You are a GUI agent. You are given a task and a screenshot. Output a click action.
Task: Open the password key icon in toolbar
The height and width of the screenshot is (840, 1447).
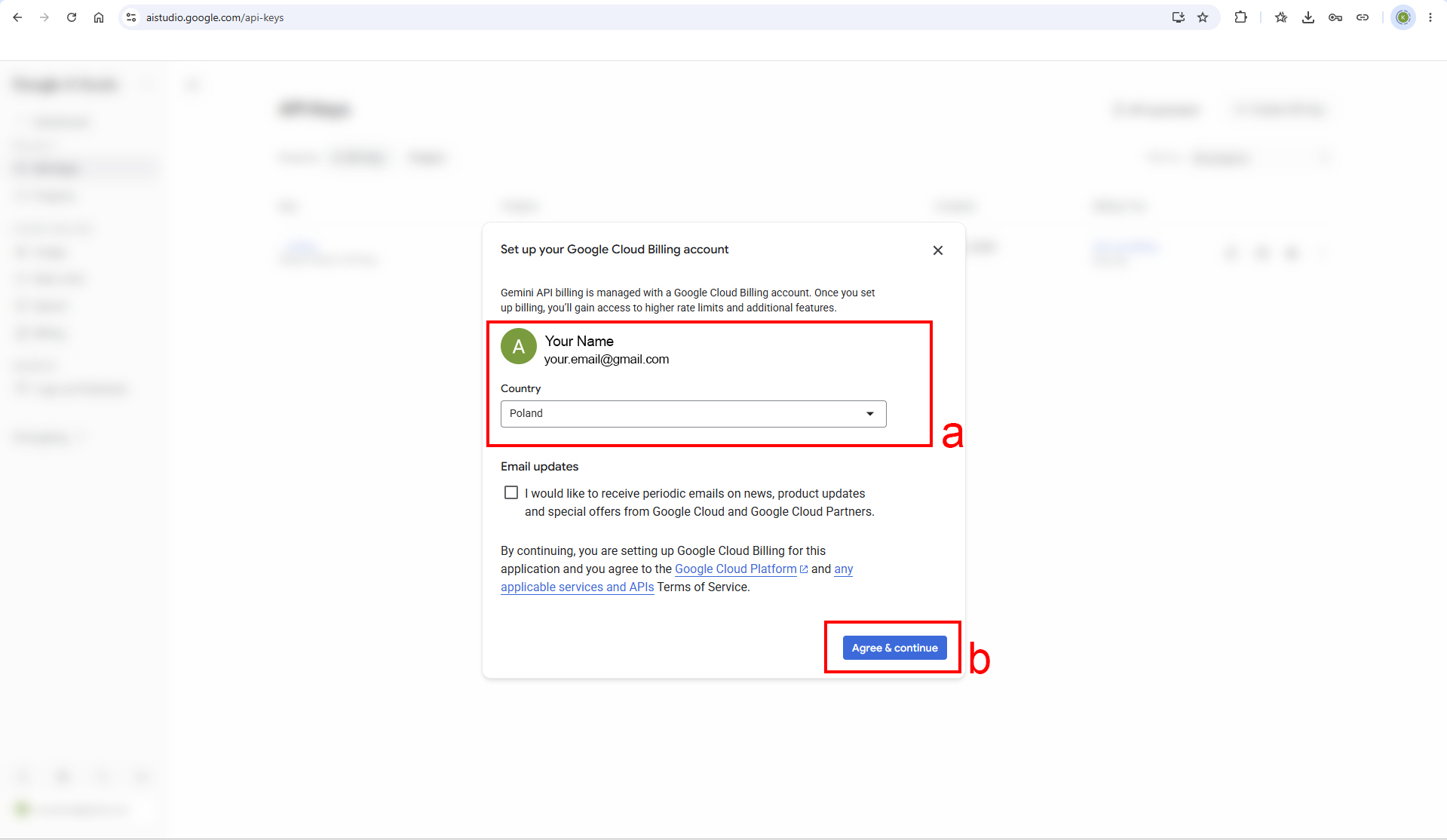coord(1335,17)
